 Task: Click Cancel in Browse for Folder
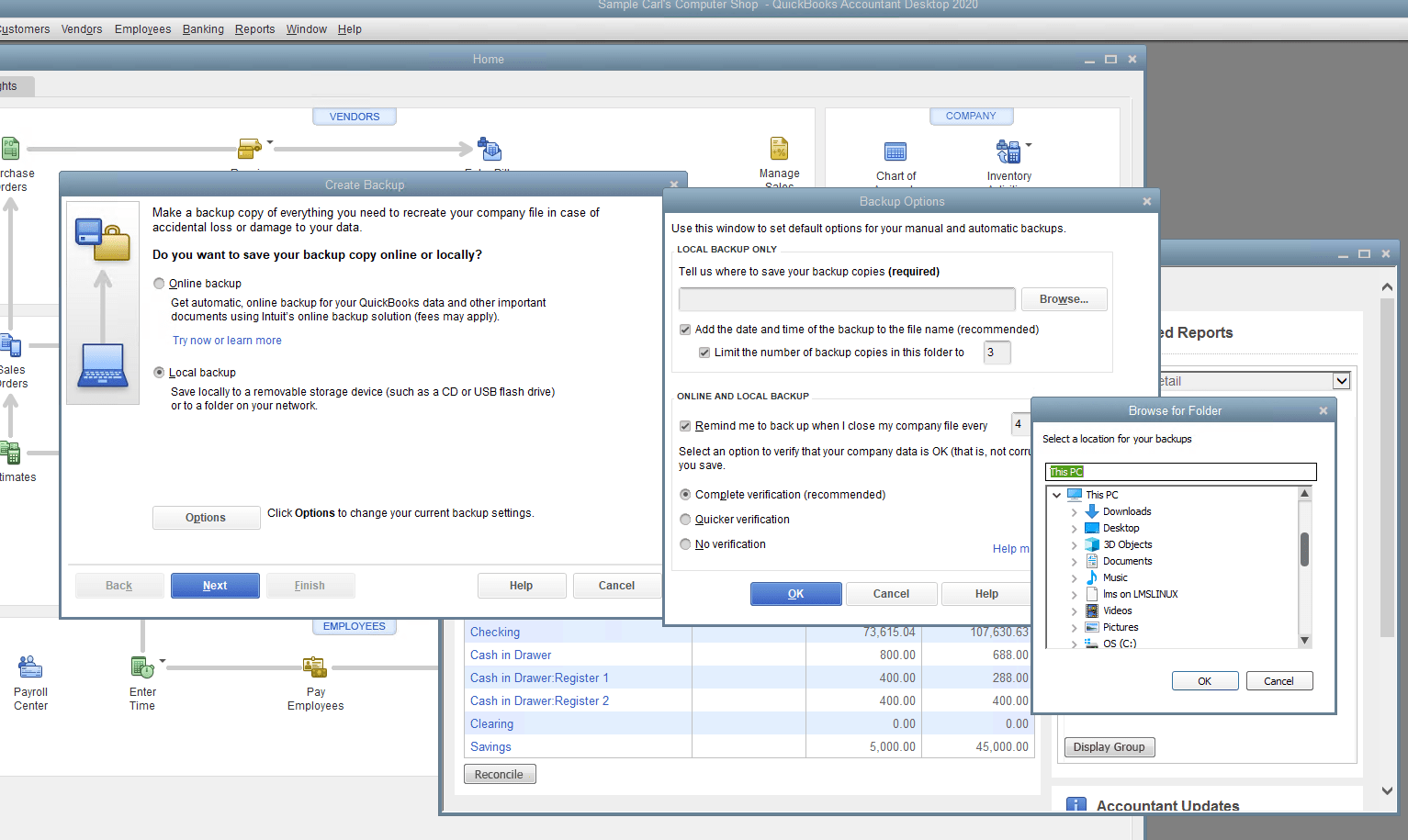point(1278,681)
